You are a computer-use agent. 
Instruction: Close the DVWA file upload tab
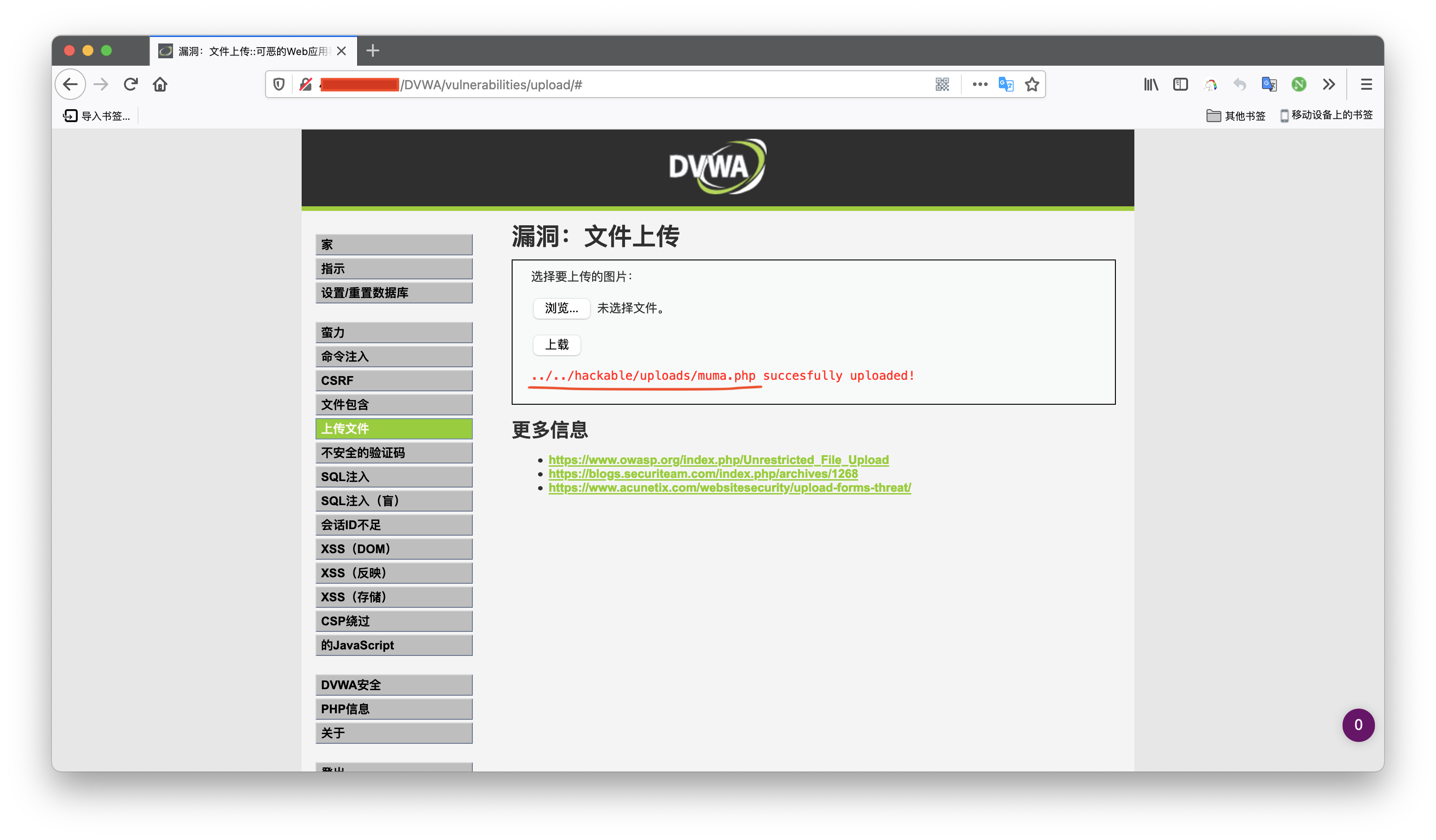click(x=341, y=51)
